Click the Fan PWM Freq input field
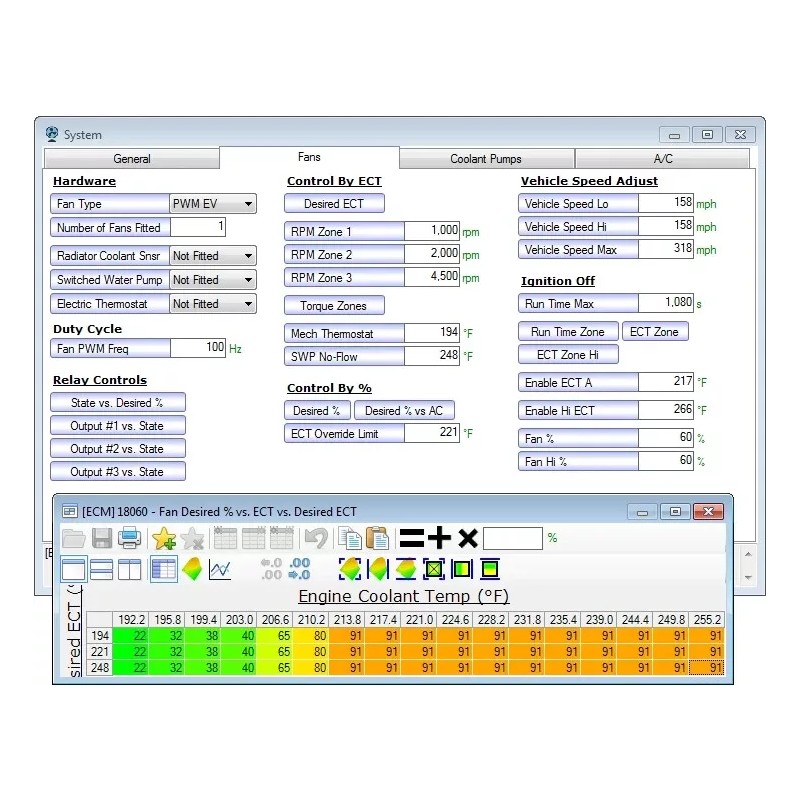This screenshot has height=800, width=800. [x=198, y=348]
